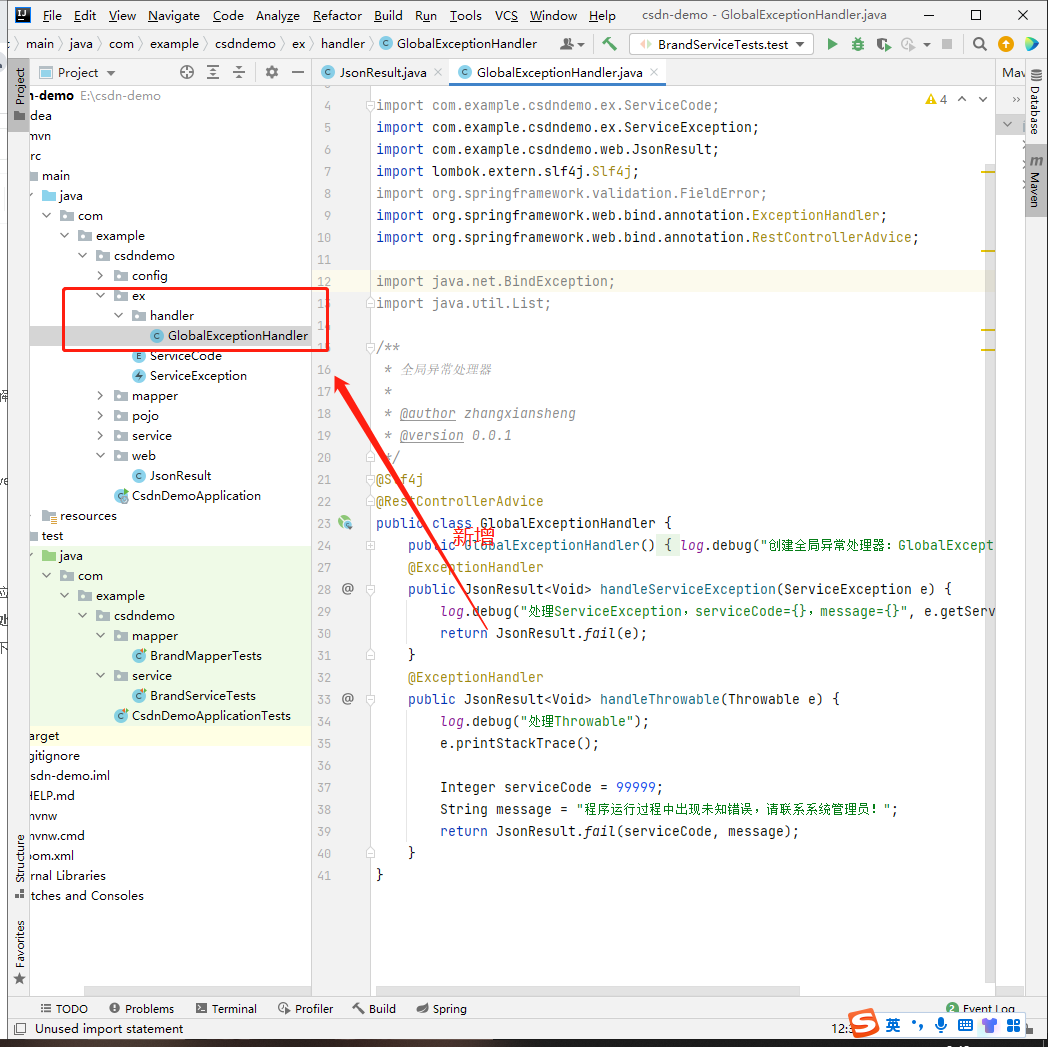The image size is (1048, 1047).
Task: Expand the main mapper package folder
Action: [100, 396]
